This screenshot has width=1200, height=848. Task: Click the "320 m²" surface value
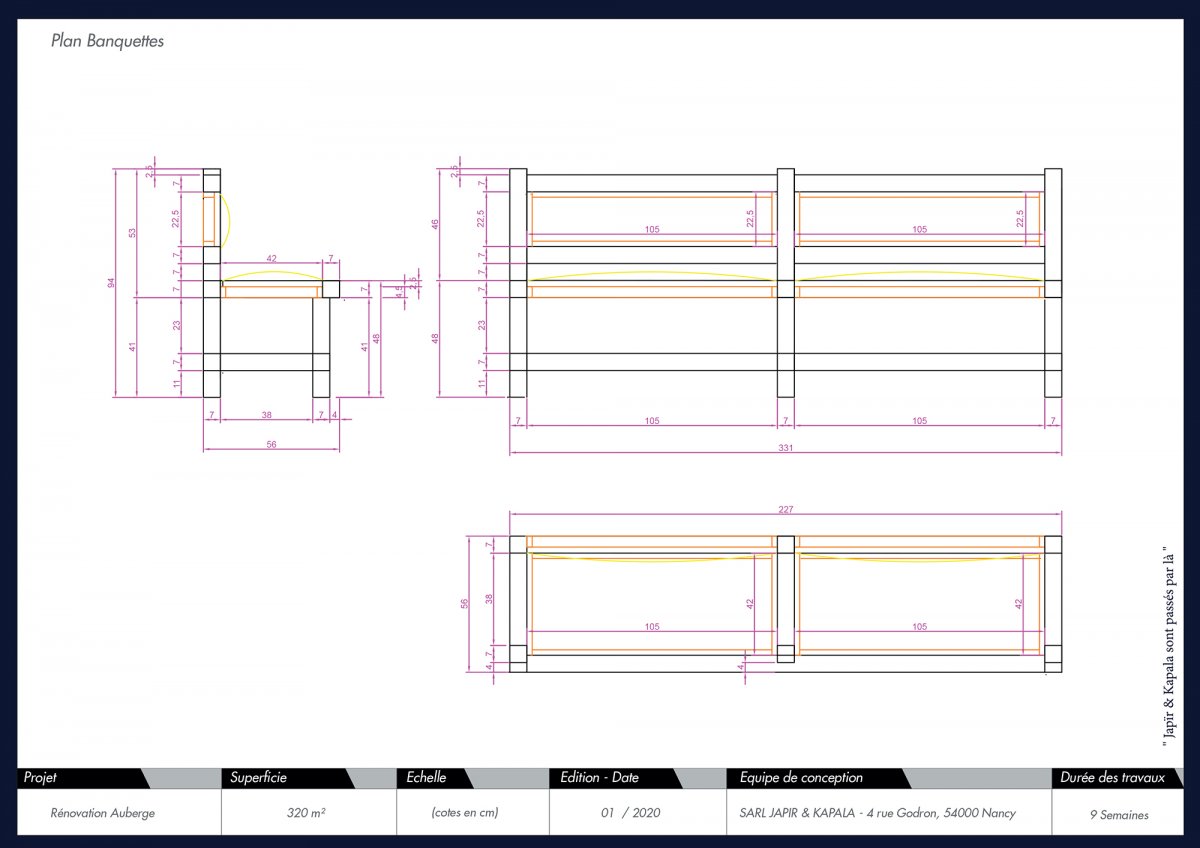[x=306, y=813]
